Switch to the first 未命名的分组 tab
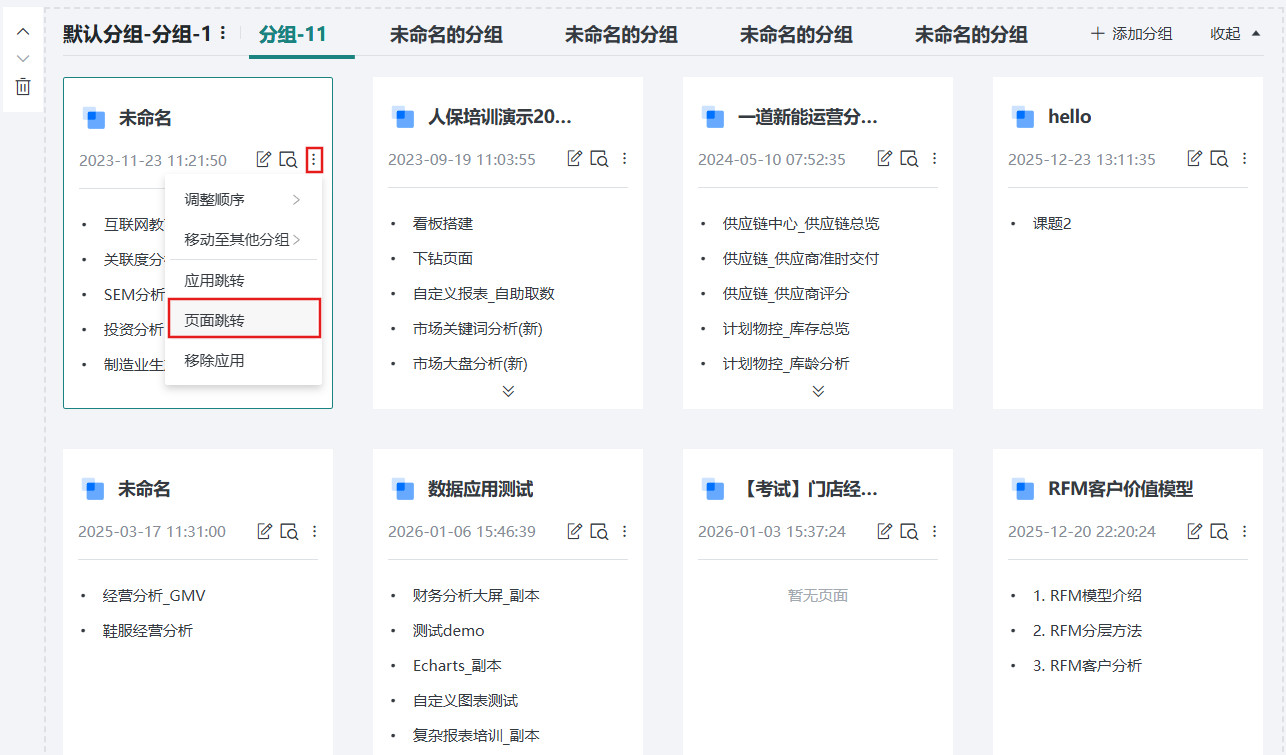Image resolution: width=1286 pixels, height=755 pixels. click(x=447, y=33)
